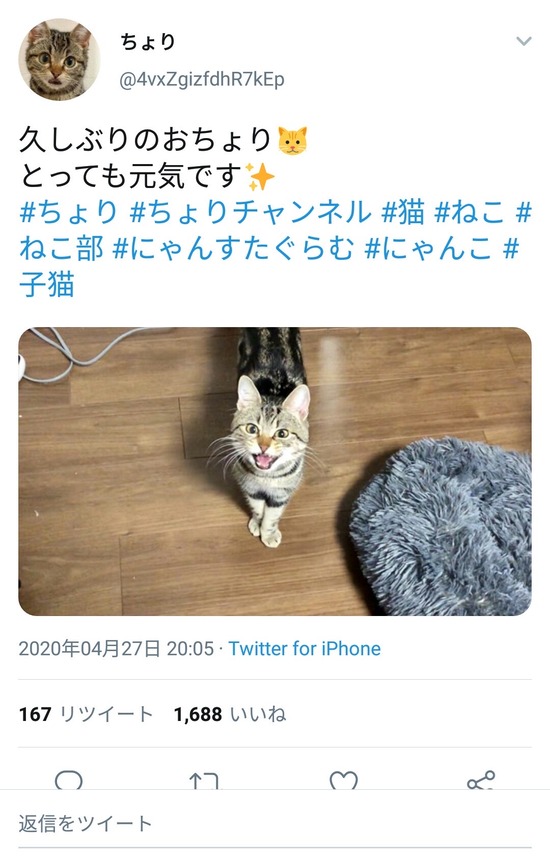Viewport: 550px width, 856px height.
Task: Open the #ちょりチャンネル hashtag
Action: [251, 212]
